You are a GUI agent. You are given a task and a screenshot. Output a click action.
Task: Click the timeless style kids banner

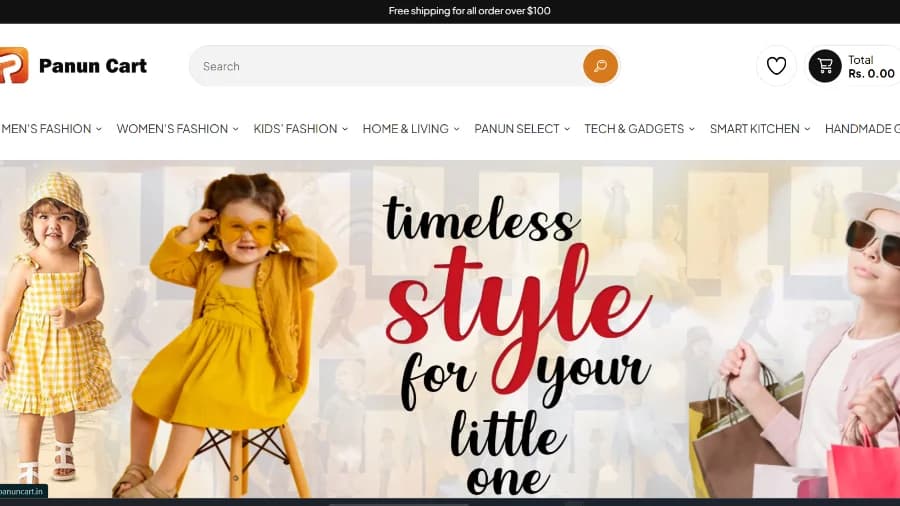[450, 329]
